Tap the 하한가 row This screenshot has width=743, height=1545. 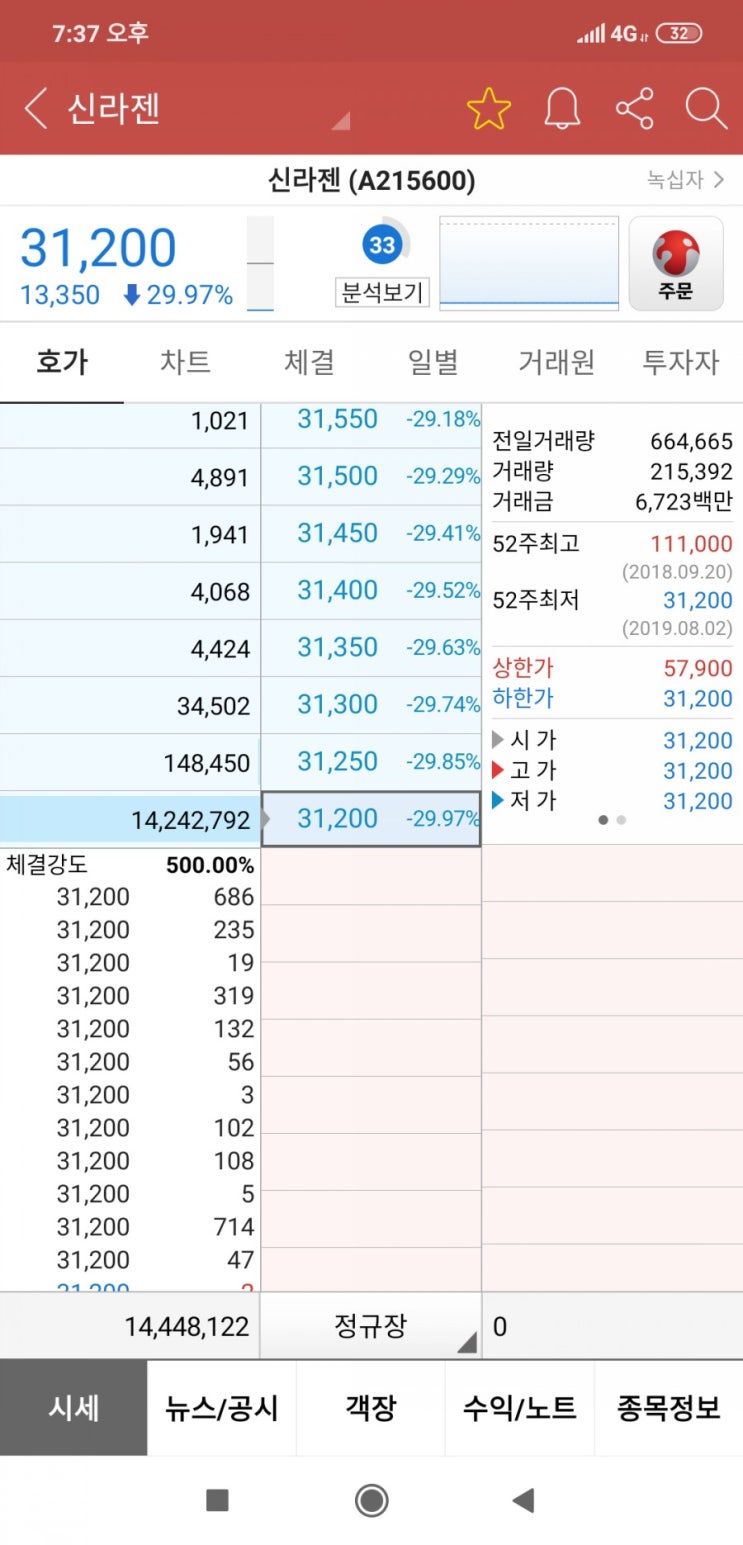tap(612, 699)
